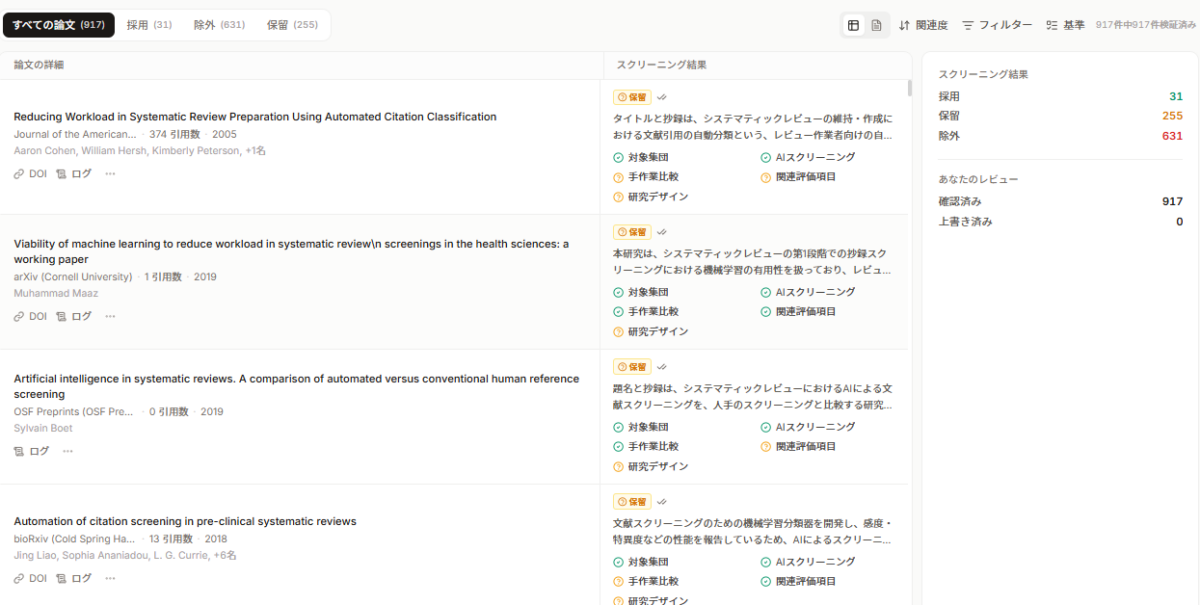Click double-check verified icon on Automation of citation row

(x=662, y=502)
